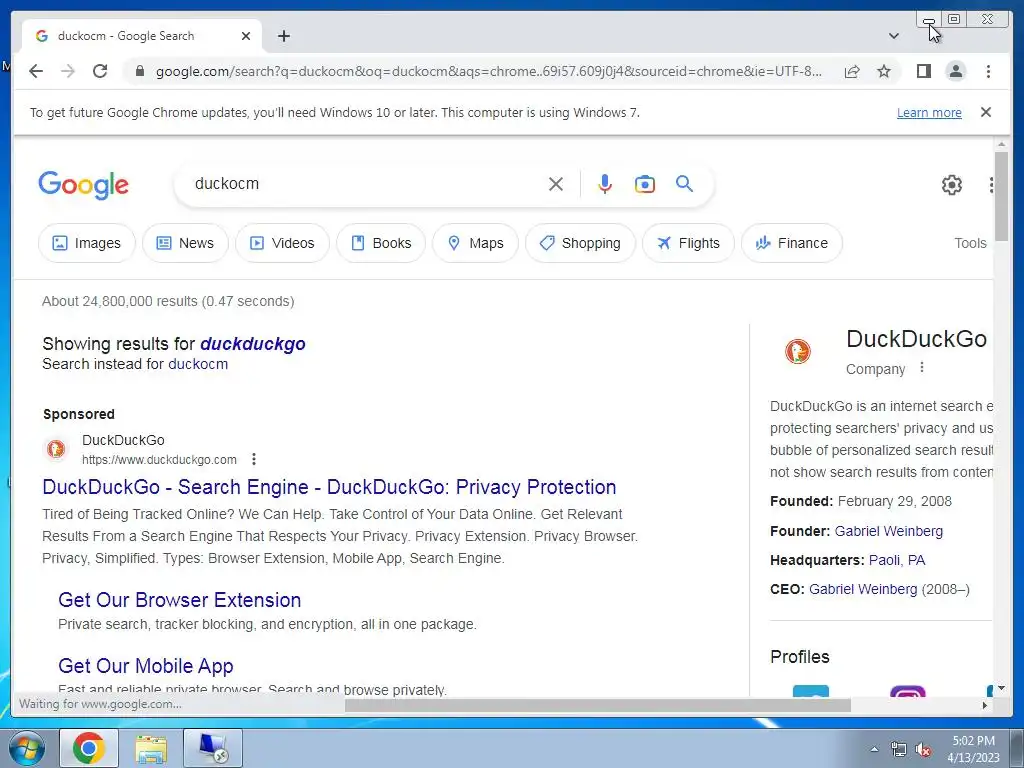Open Windows Explorer from taskbar
Viewport: 1024px width, 768px height.
[x=151, y=748]
